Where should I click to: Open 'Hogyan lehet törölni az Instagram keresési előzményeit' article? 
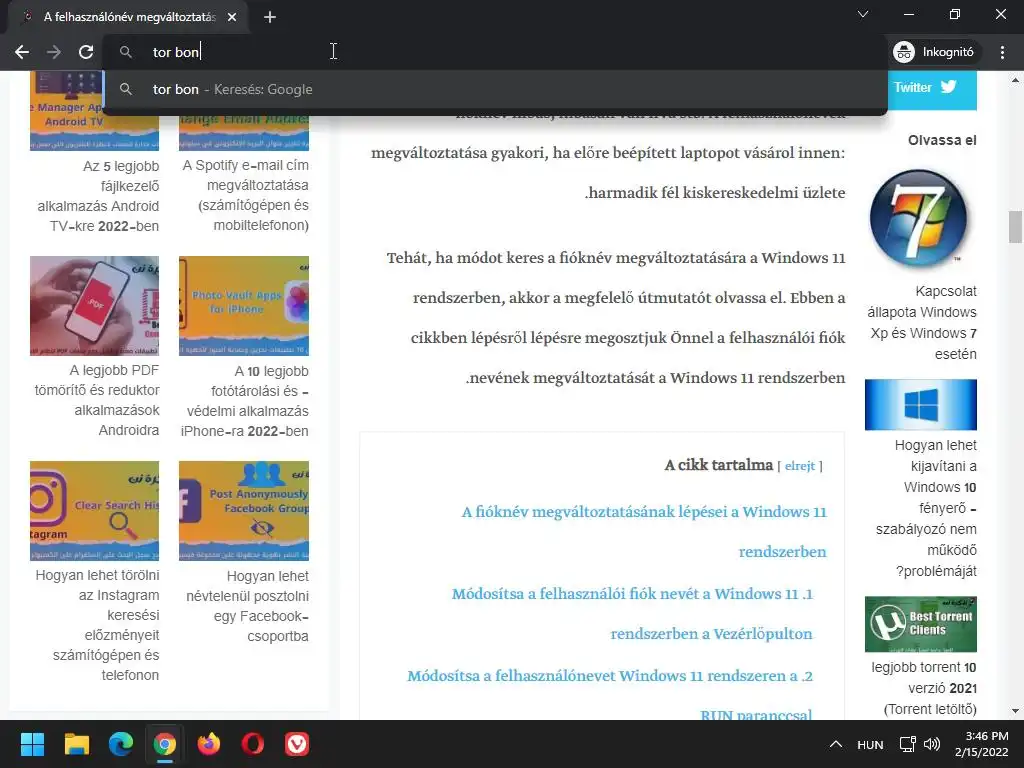(x=97, y=625)
